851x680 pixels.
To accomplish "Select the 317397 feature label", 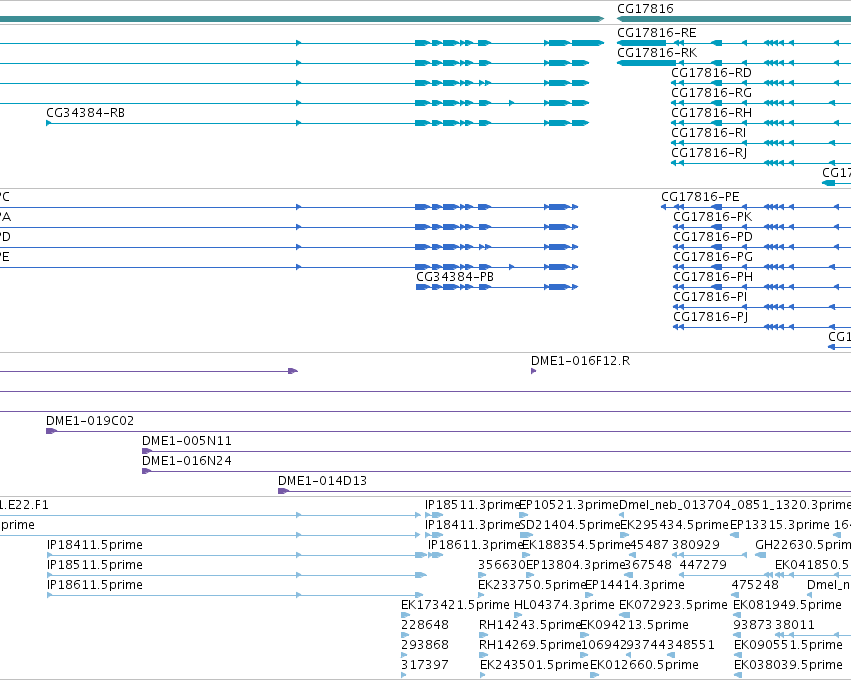I will [x=425, y=665].
